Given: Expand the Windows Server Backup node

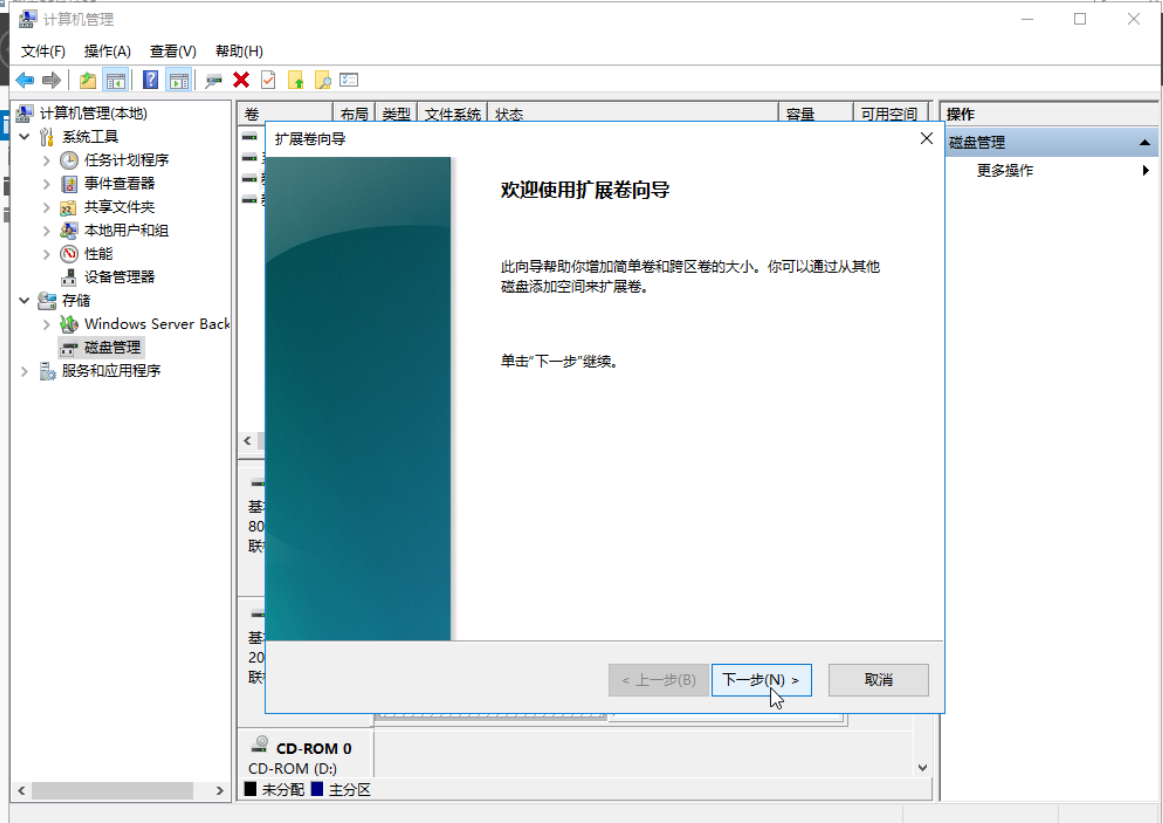Looking at the screenshot, I should [46, 324].
